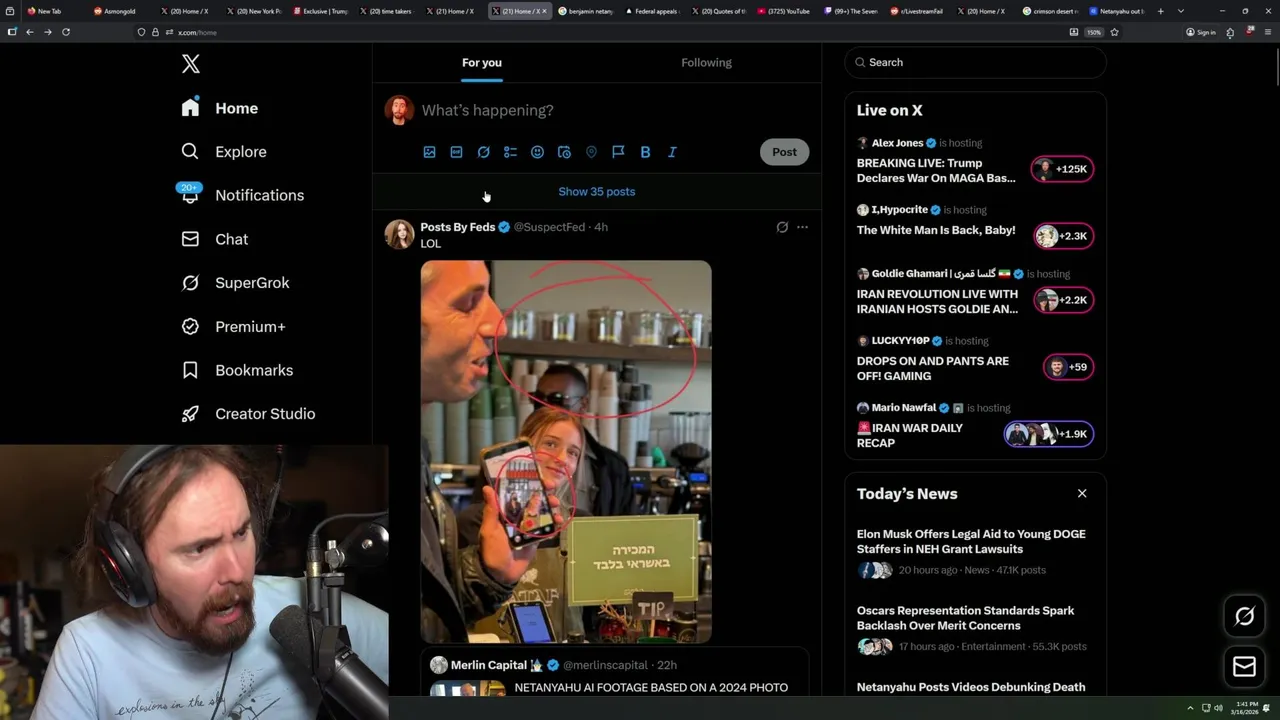
Task: Open Explore from the sidebar
Action: pos(224,152)
